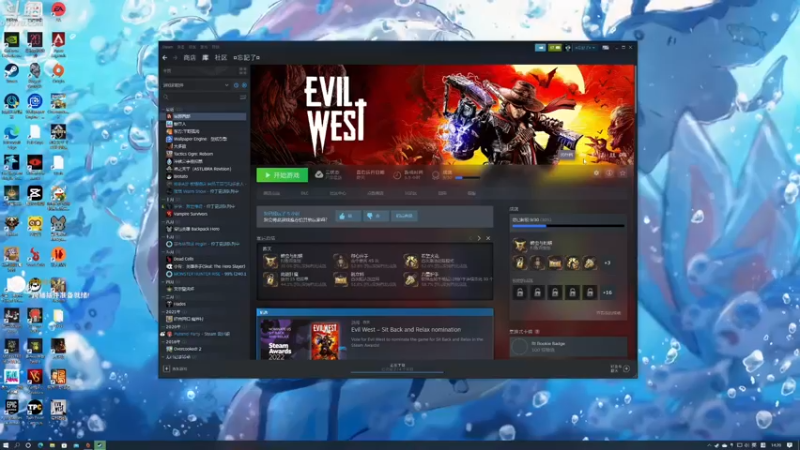Click the achievements completion progress bar
Viewport: 800px width, 450px height.
click(x=568, y=226)
